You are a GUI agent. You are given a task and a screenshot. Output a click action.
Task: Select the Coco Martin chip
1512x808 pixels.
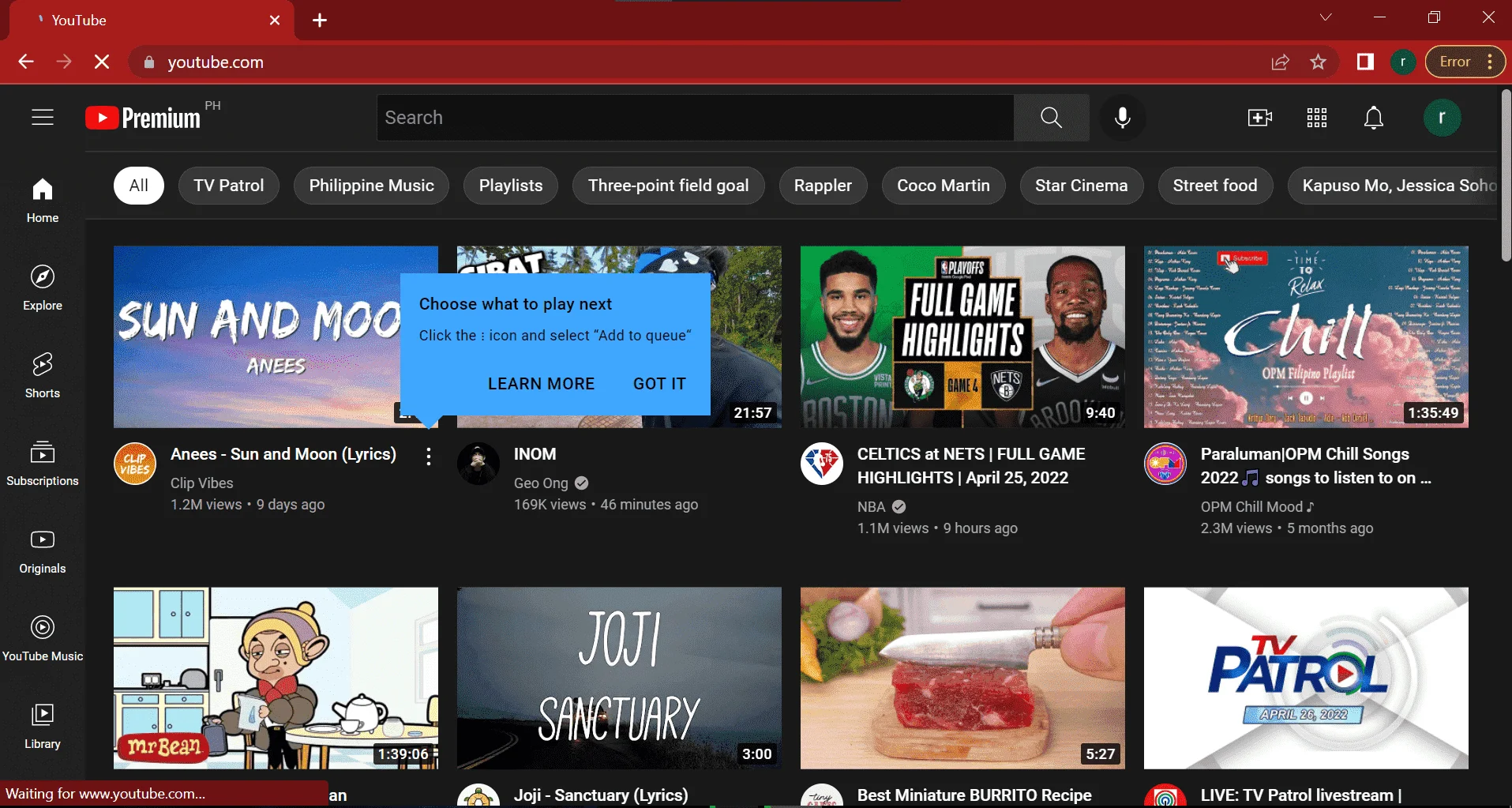click(x=944, y=186)
